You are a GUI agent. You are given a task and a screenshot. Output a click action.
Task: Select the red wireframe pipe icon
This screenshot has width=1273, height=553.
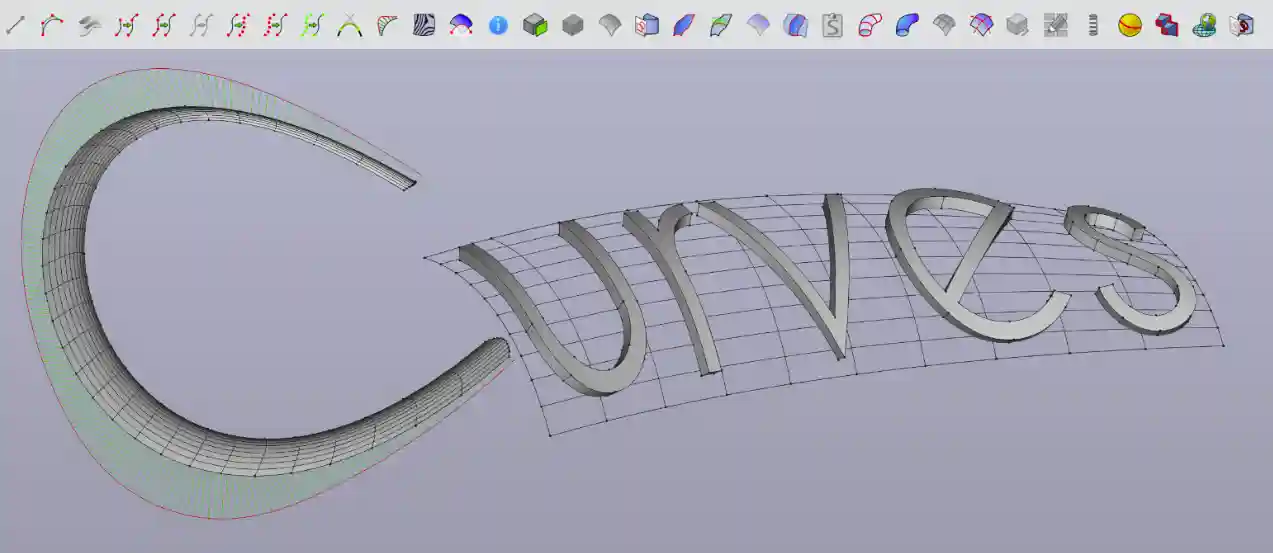click(869, 25)
